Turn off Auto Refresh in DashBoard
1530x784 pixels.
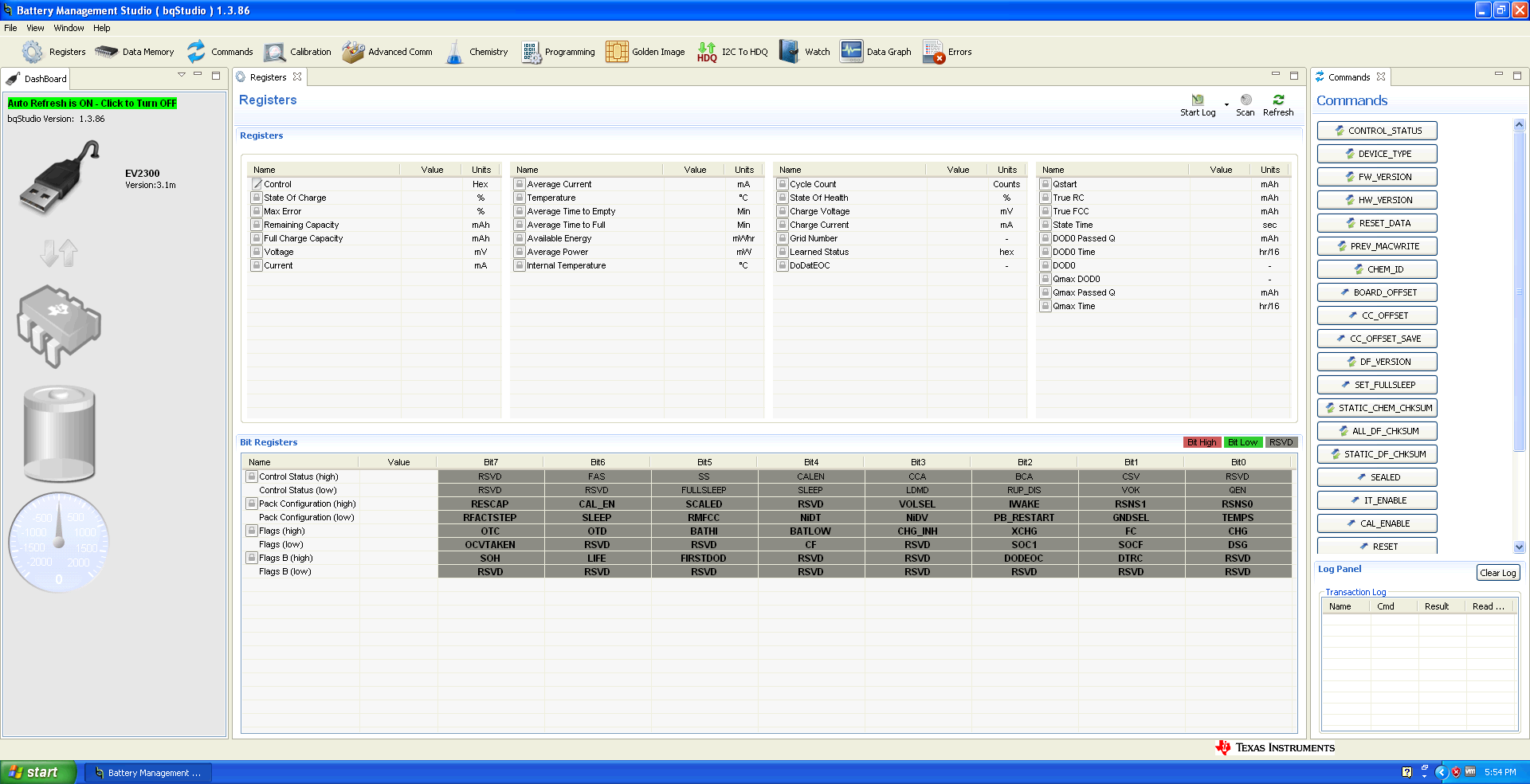click(x=92, y=104)
